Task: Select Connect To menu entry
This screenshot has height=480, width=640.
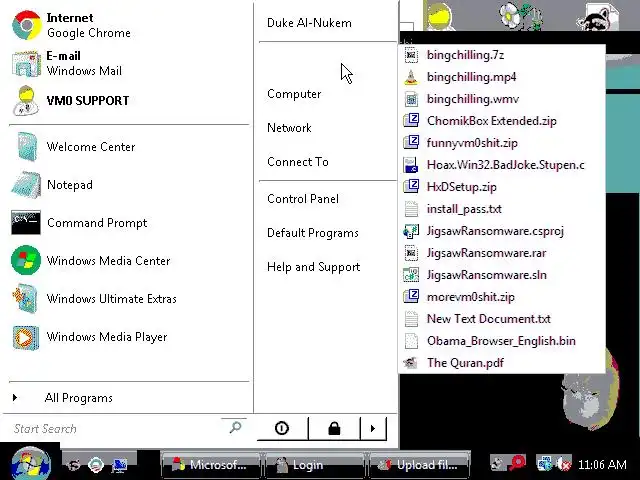Action: [x=298, y=162]
